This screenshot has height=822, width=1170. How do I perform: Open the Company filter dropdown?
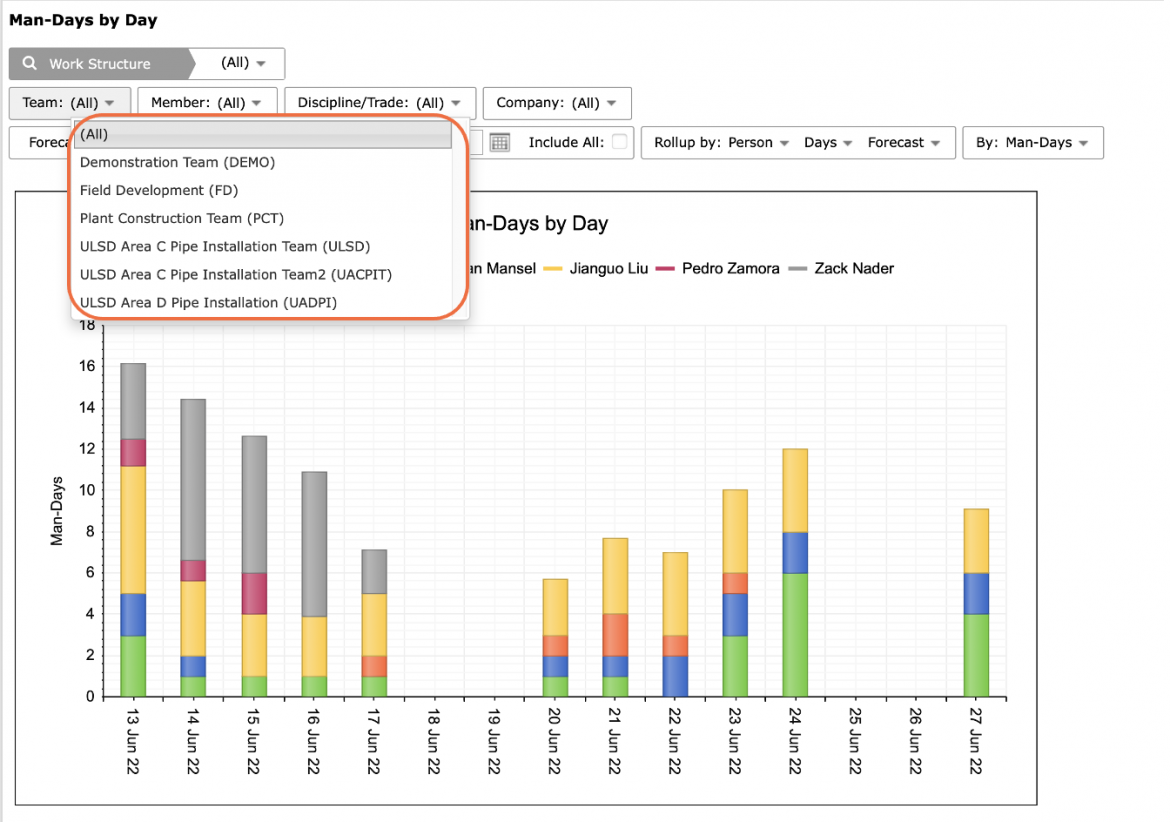(x=557, y=103)
